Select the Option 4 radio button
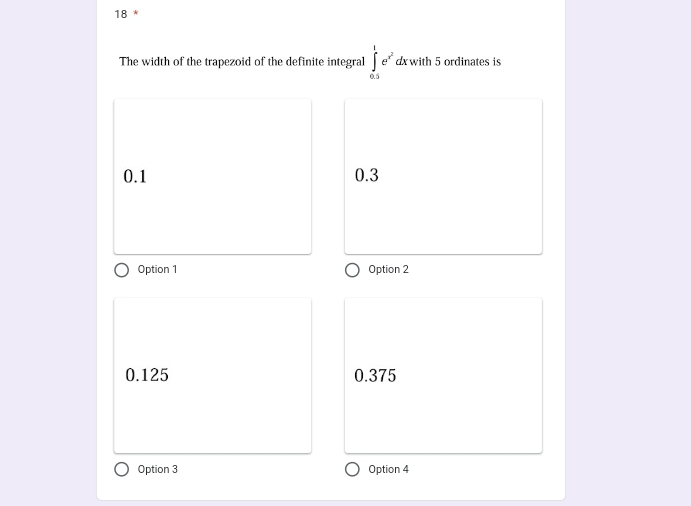The width and height of the screenshot is (691, 506). tap(352, 469)
